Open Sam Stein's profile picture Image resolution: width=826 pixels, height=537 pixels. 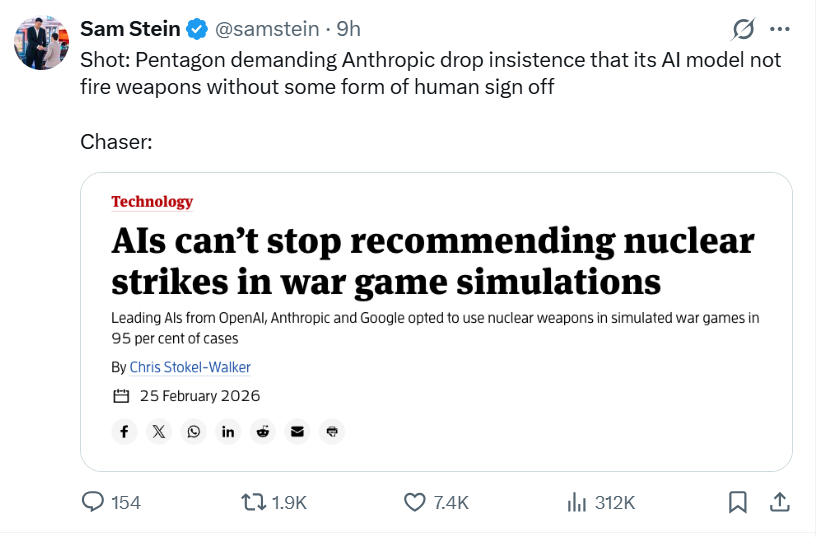coord(41,42)
